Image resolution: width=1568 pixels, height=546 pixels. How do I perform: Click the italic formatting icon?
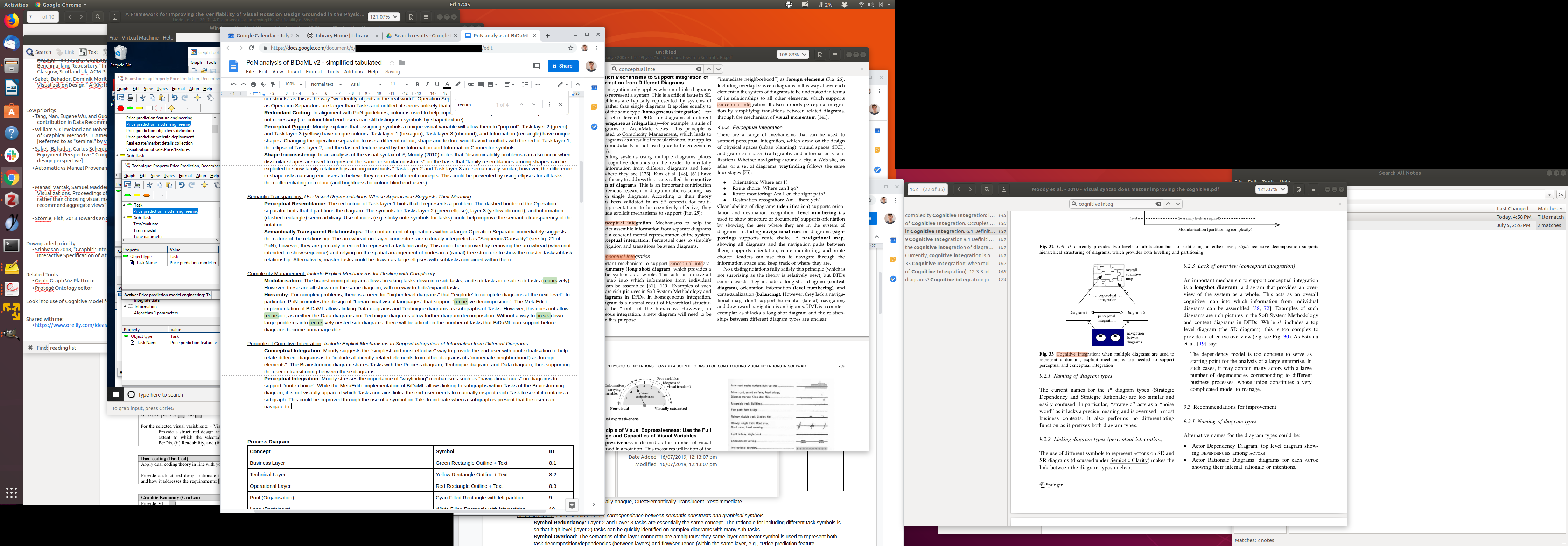(x=427, y=85)
